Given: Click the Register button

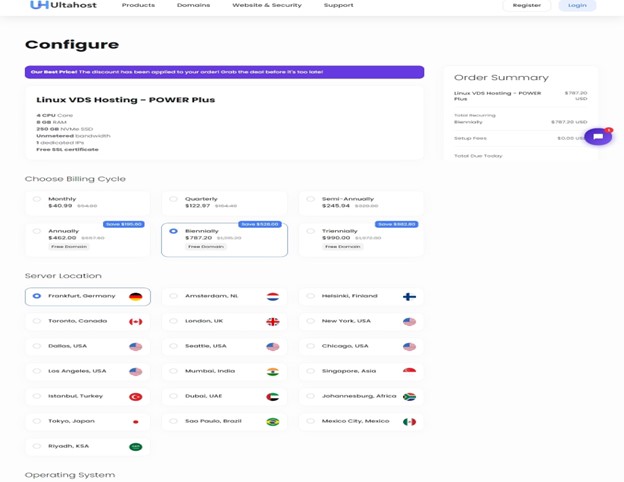Looking at the screenshot, I should (x=527, y=5).
